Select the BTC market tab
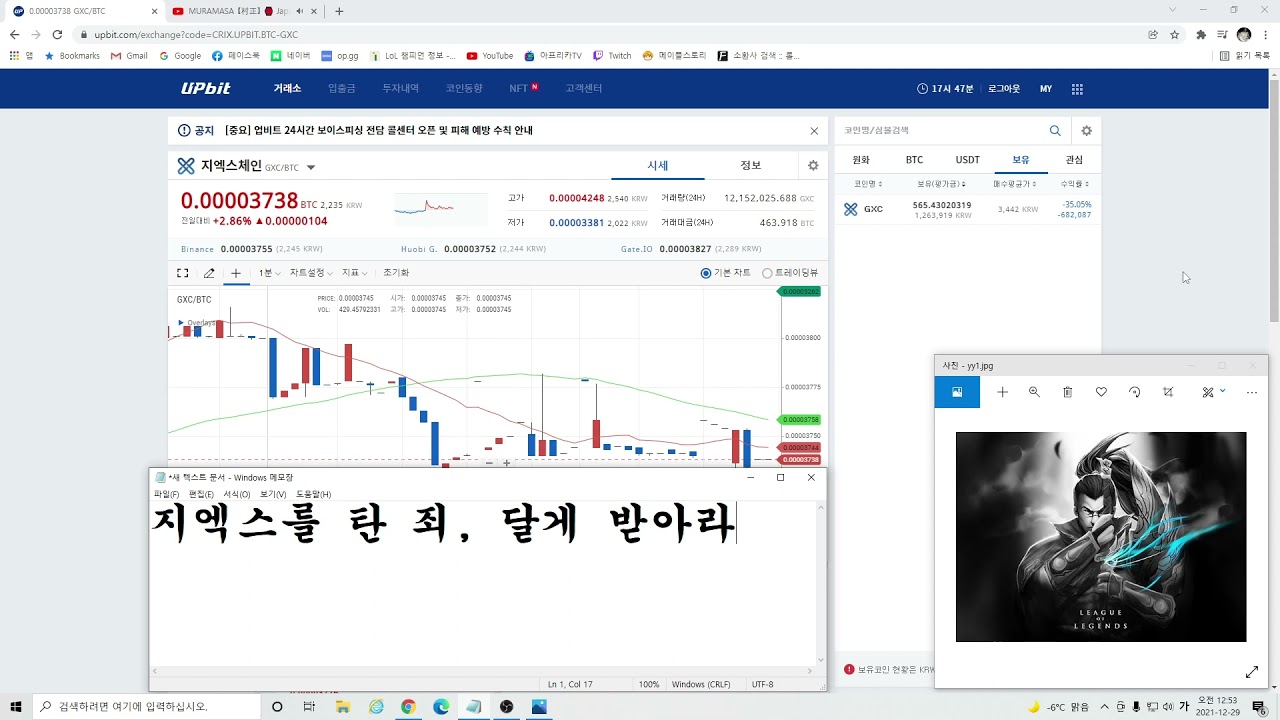1280x720 pixels. pos(914,160)
